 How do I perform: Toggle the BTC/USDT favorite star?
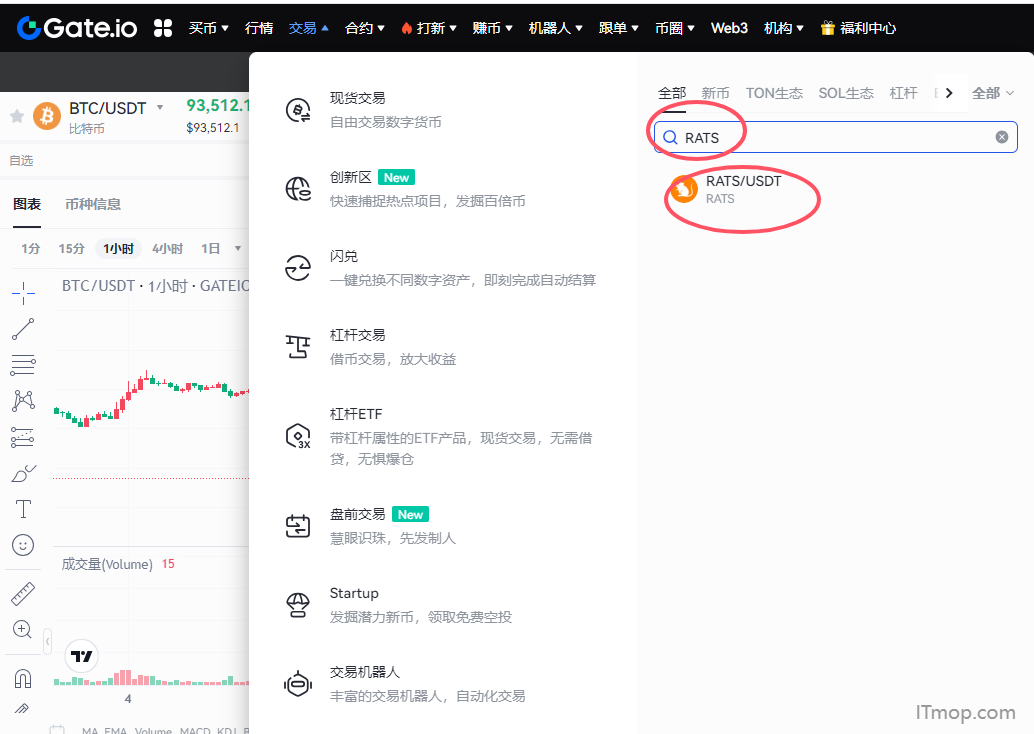click(16, 116)
